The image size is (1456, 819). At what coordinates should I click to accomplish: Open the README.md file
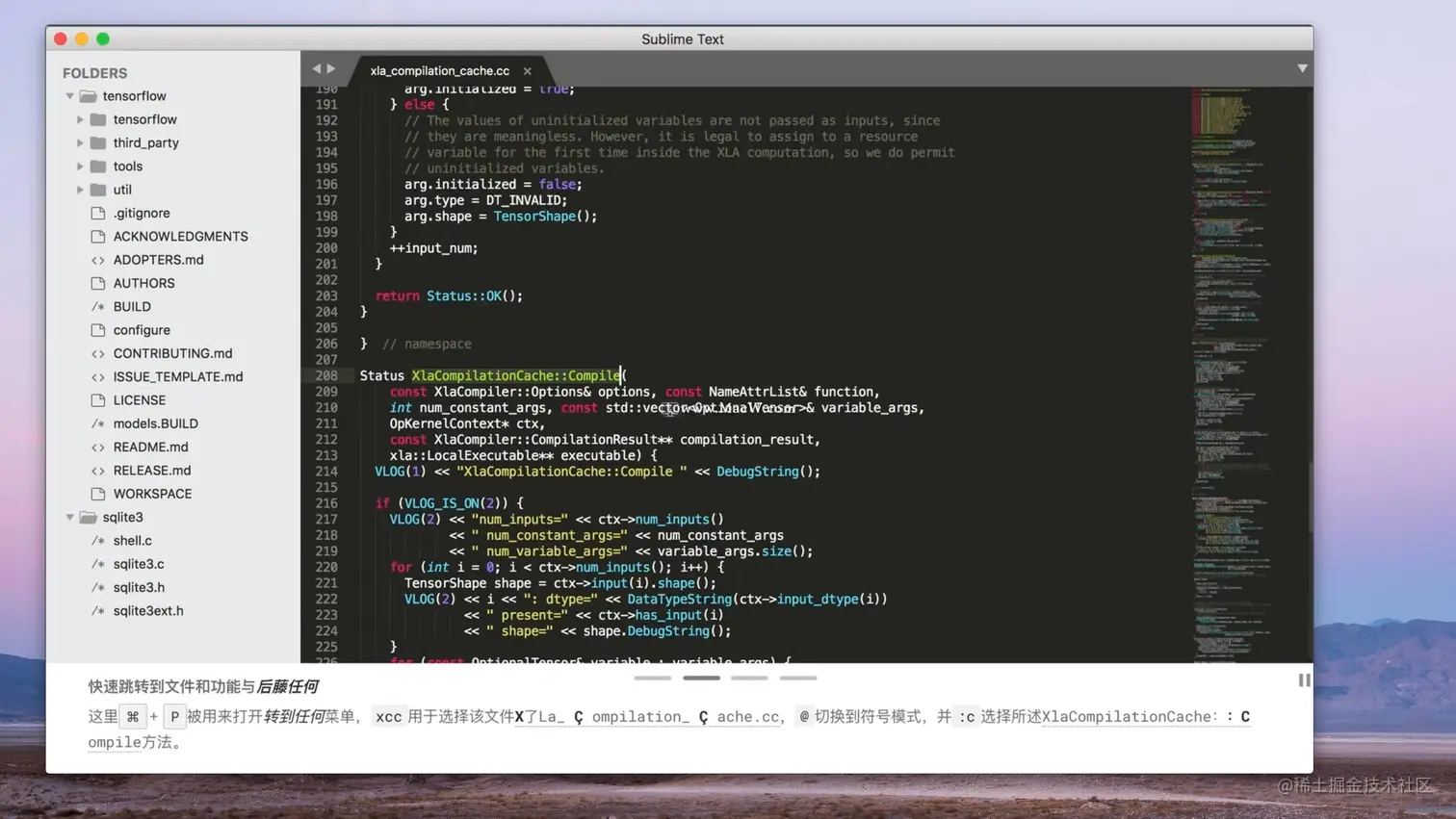(150, 447)
